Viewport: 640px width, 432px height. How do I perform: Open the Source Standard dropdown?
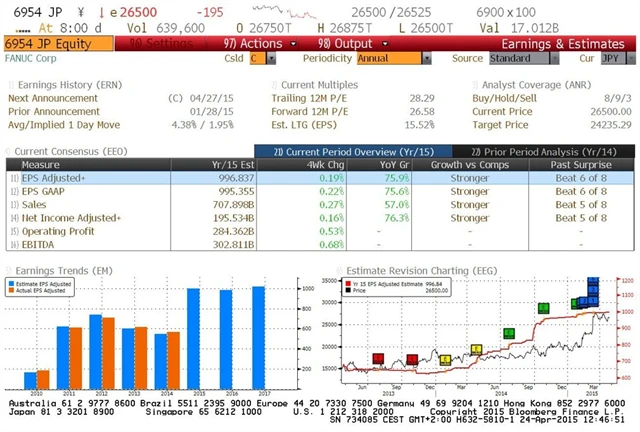point(515,59)
